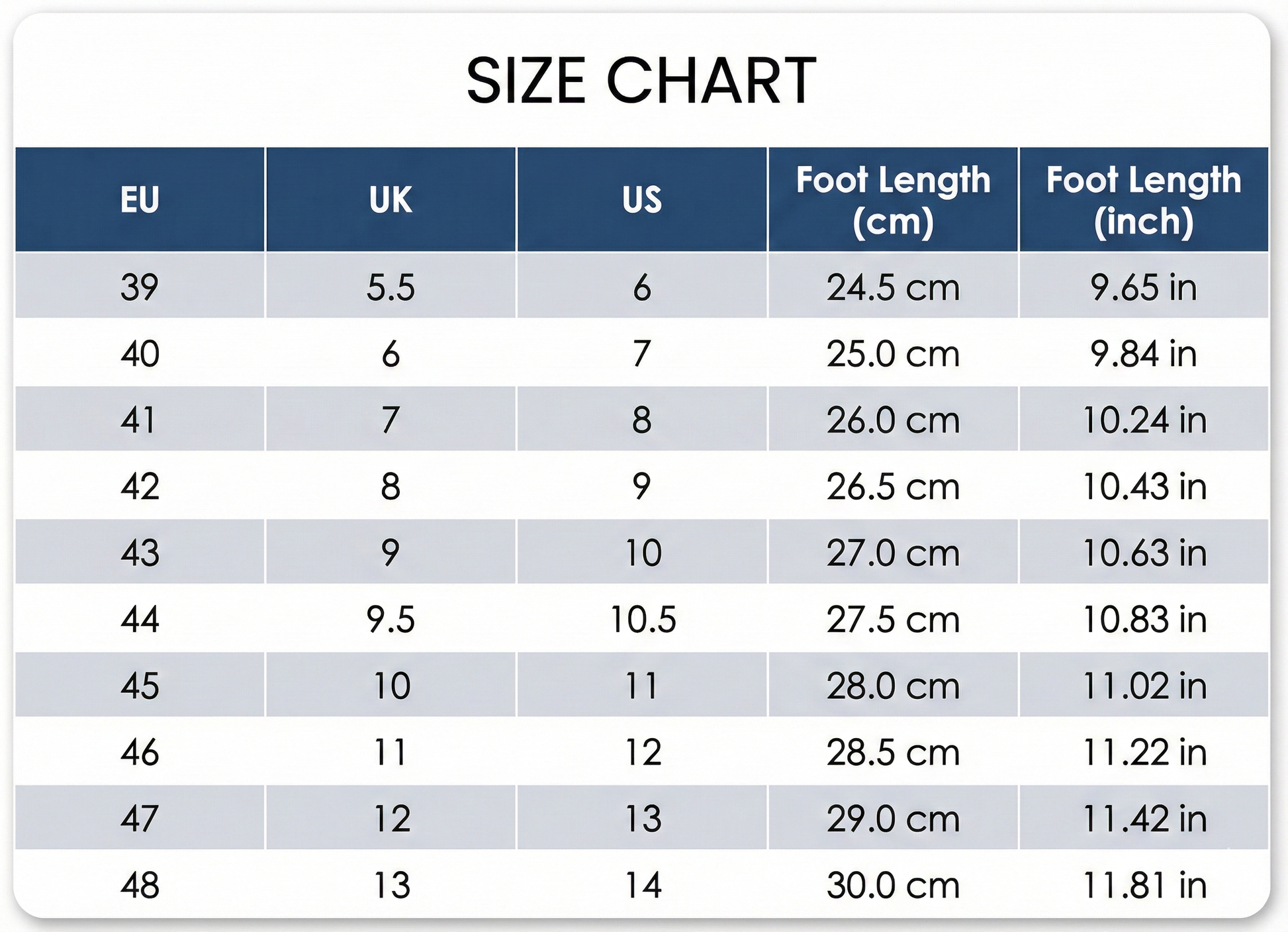This screenshot has width=1288, height=932.
Task: Click the 30.0 cm cell
Action: pyautogui.click(x=892, y=885)
